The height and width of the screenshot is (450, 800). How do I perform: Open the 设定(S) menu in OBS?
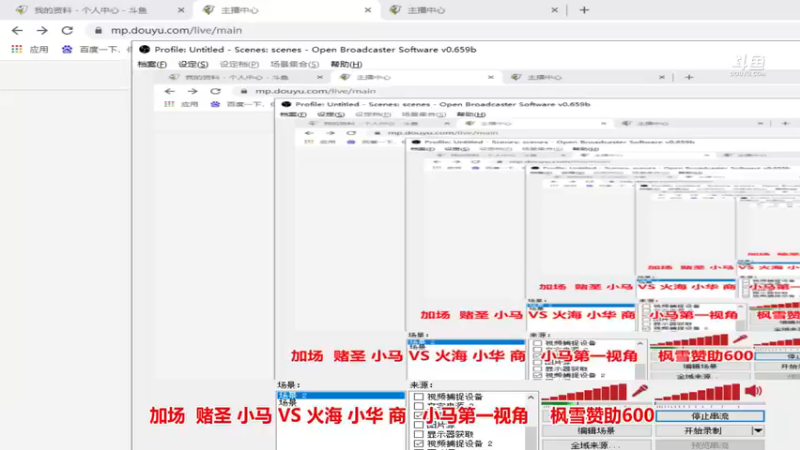tap(193, 64)
